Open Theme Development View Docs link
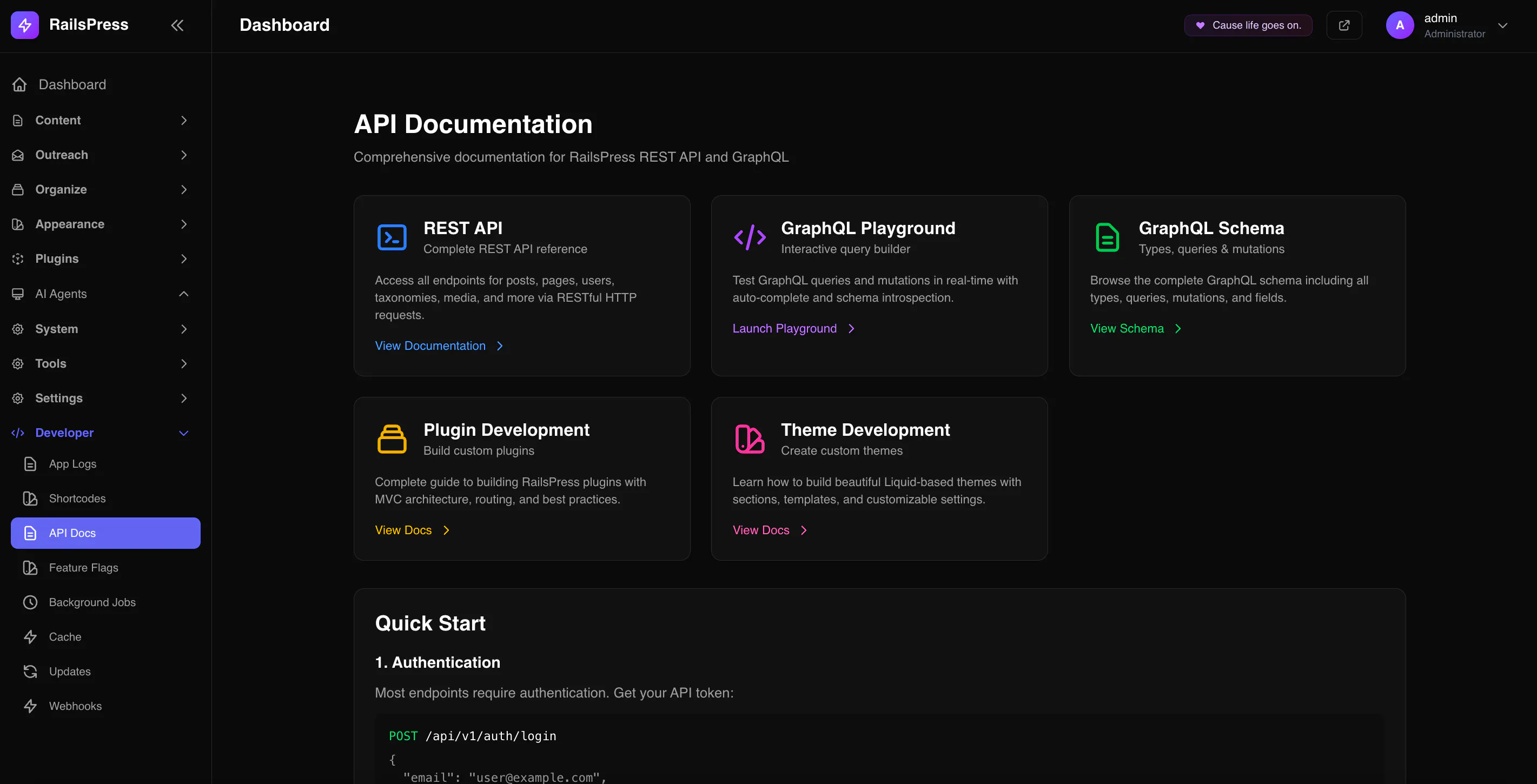 (x=770, y=530)
